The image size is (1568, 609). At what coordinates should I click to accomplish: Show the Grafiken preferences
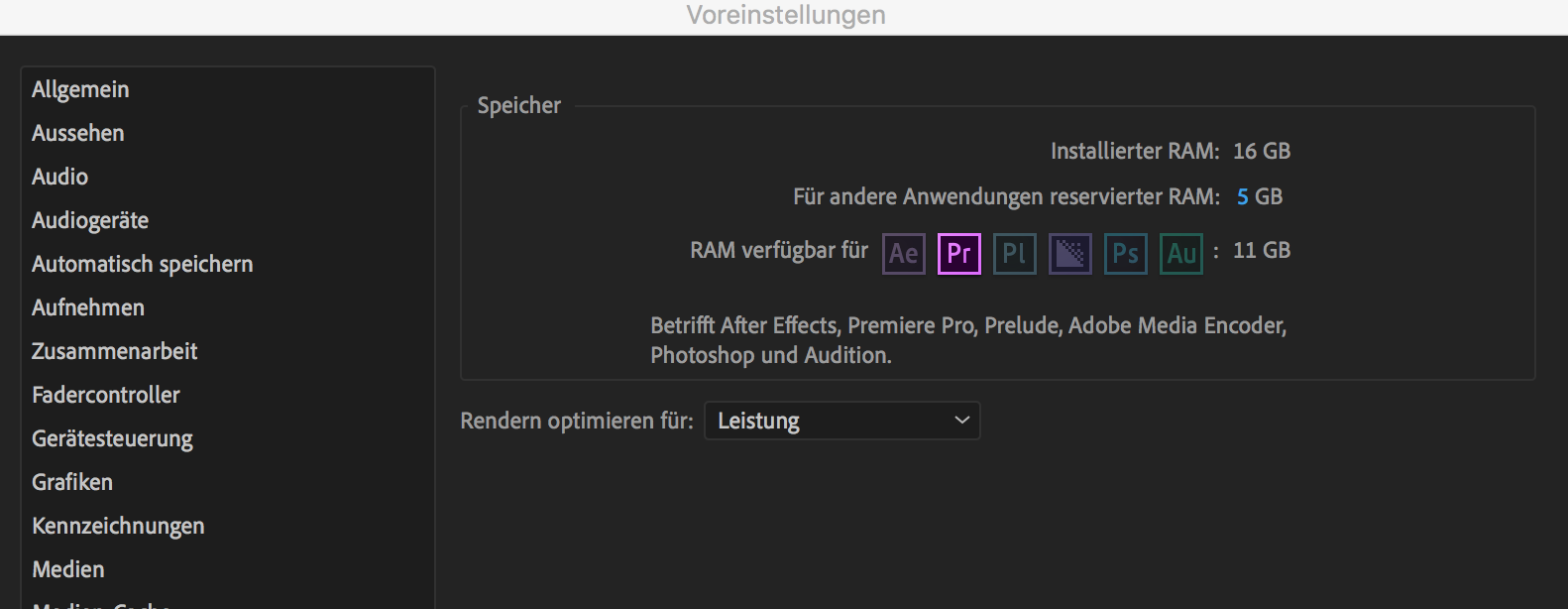point(72,482)
